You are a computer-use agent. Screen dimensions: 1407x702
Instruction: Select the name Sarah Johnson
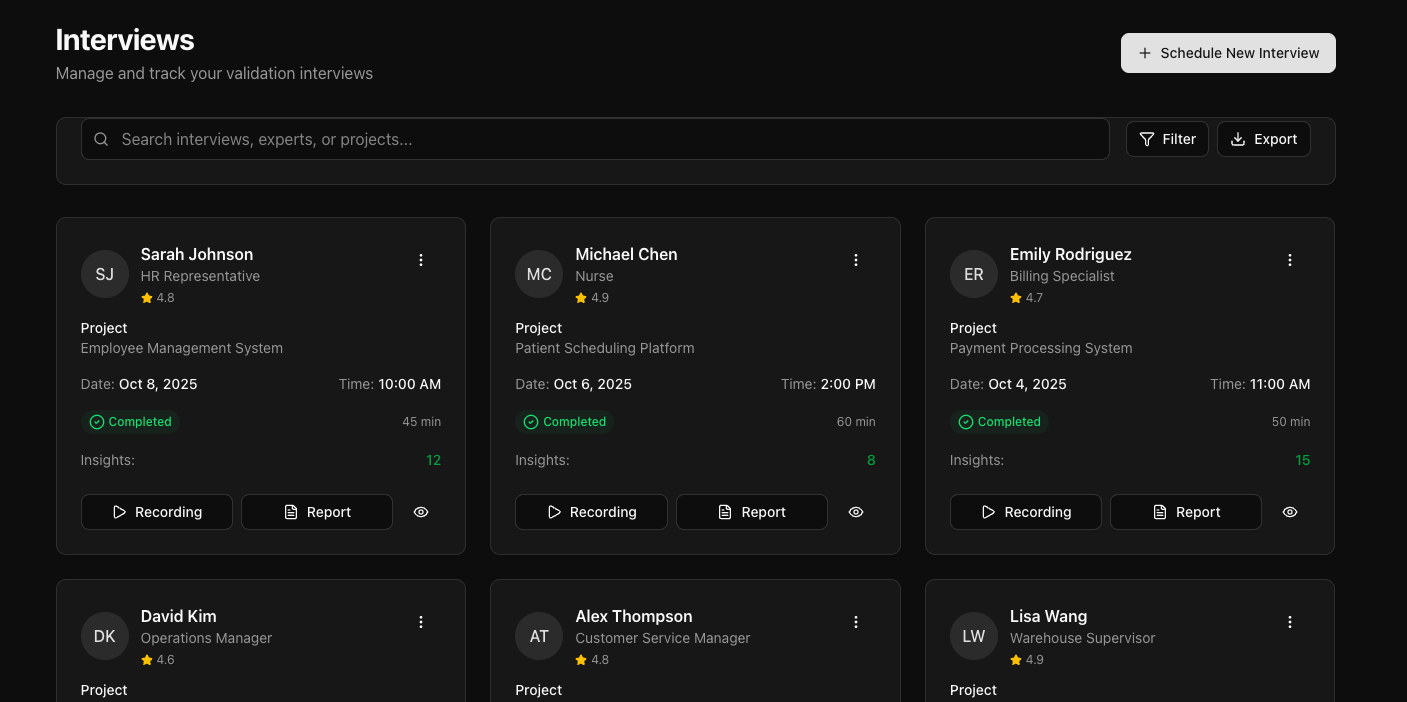[x=197, y=254]
